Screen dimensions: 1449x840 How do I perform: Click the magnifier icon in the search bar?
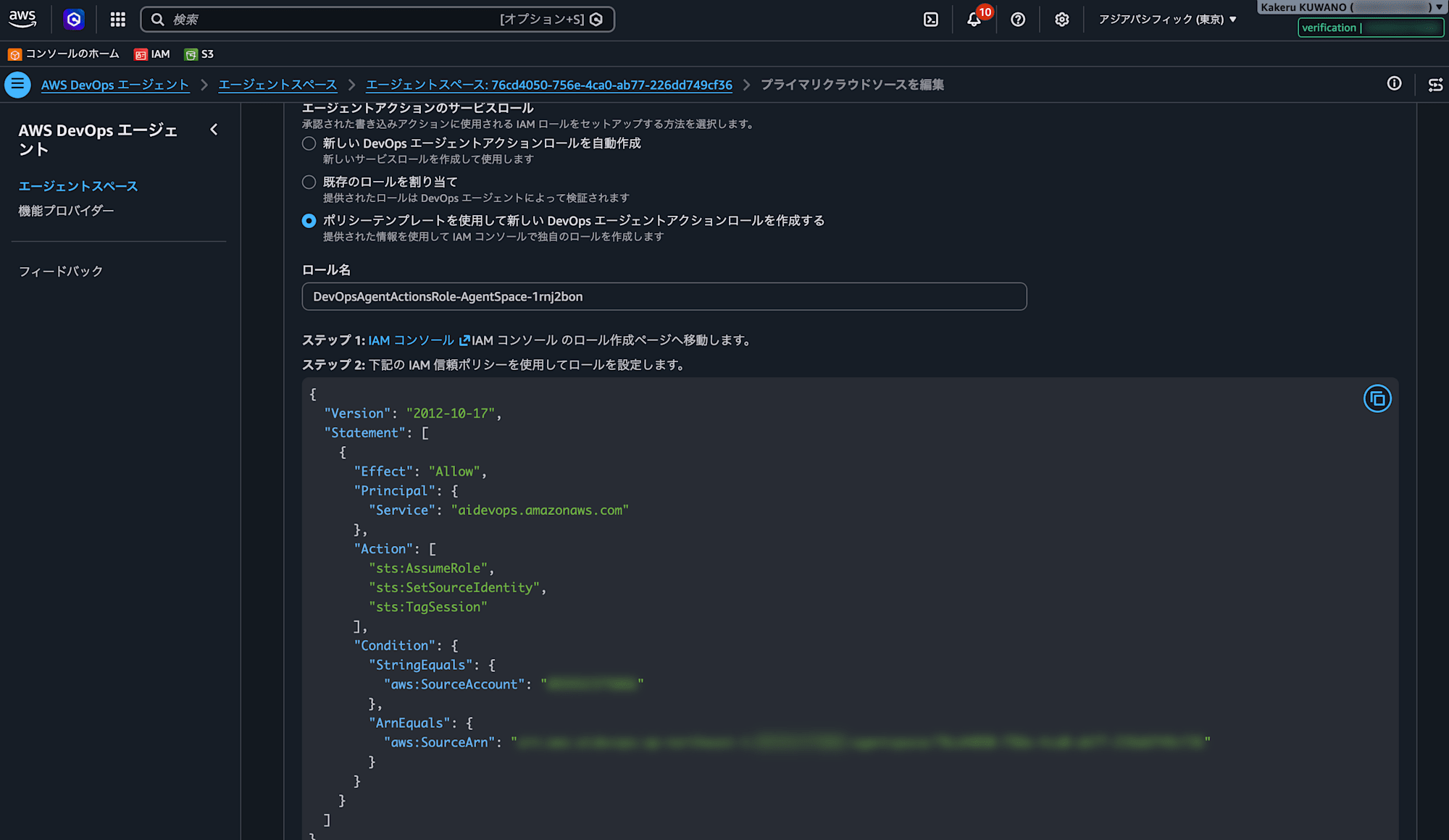(x=157, y=20)
